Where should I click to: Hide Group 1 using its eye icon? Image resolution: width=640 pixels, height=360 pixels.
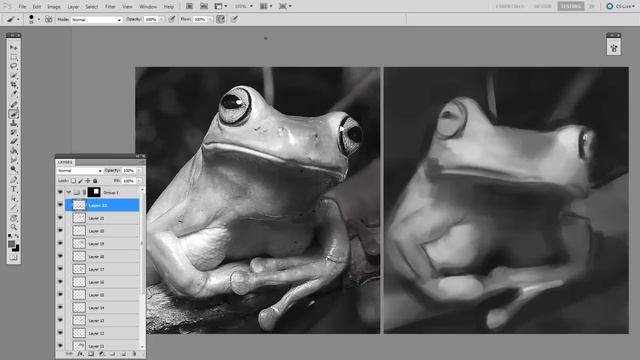pos(60,192)
